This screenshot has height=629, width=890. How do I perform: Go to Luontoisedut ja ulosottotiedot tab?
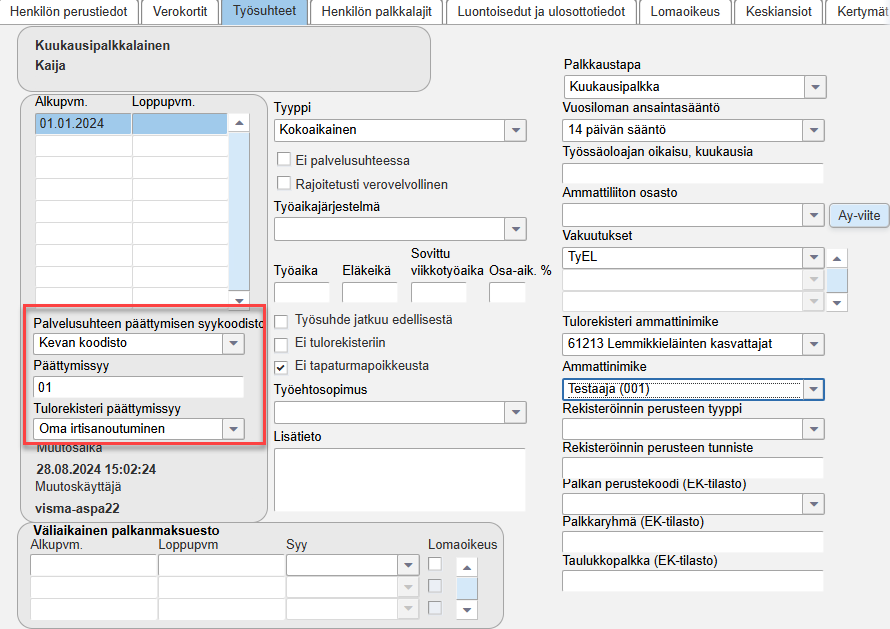click(541, 11)
